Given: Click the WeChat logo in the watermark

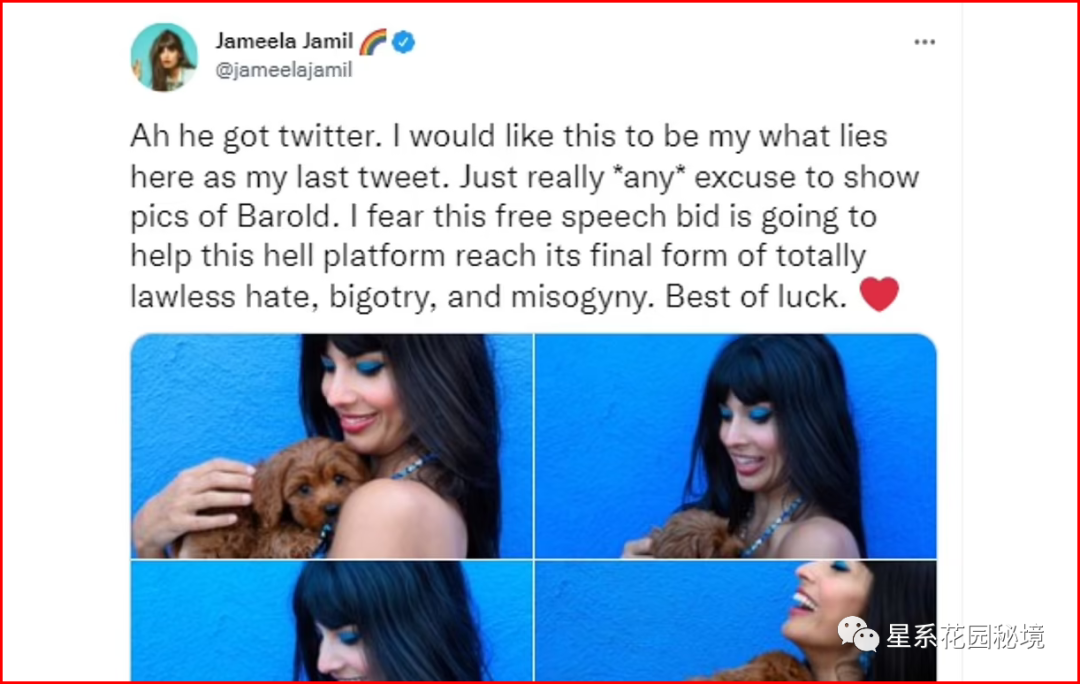Looking at the screenshot, I should [x=858, y=634].
